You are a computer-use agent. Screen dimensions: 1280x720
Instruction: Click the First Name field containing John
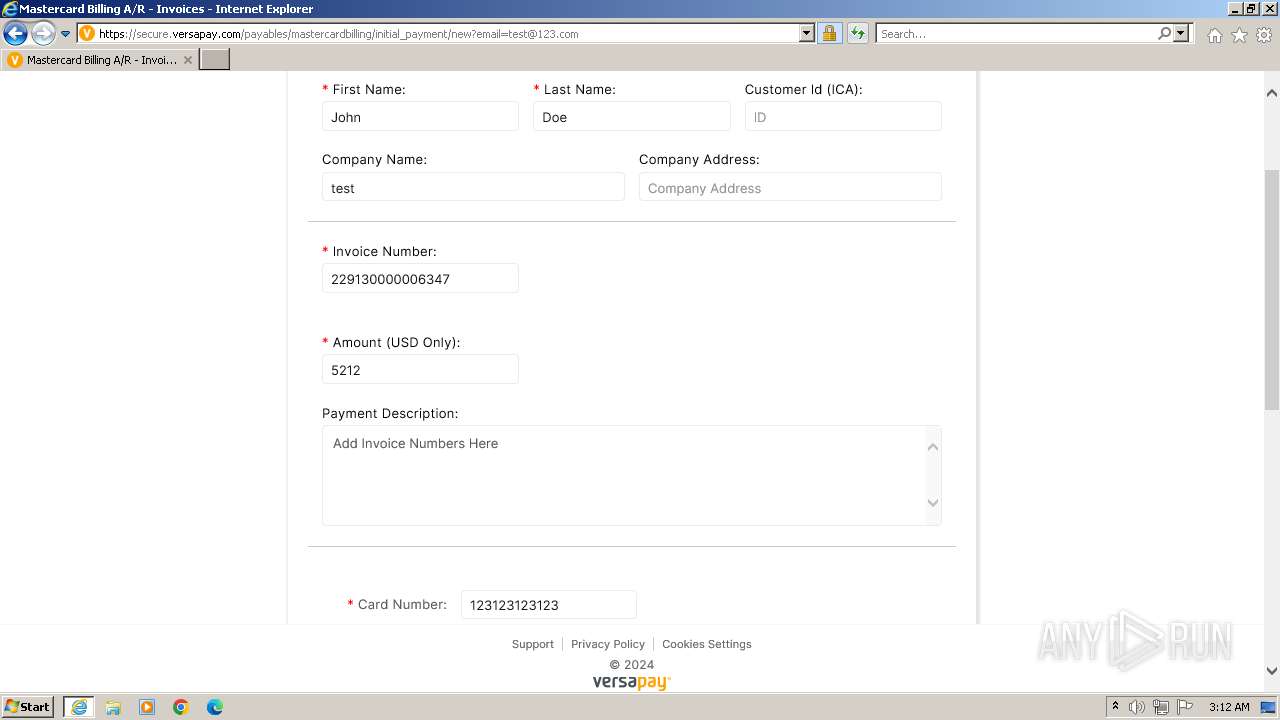420,117
